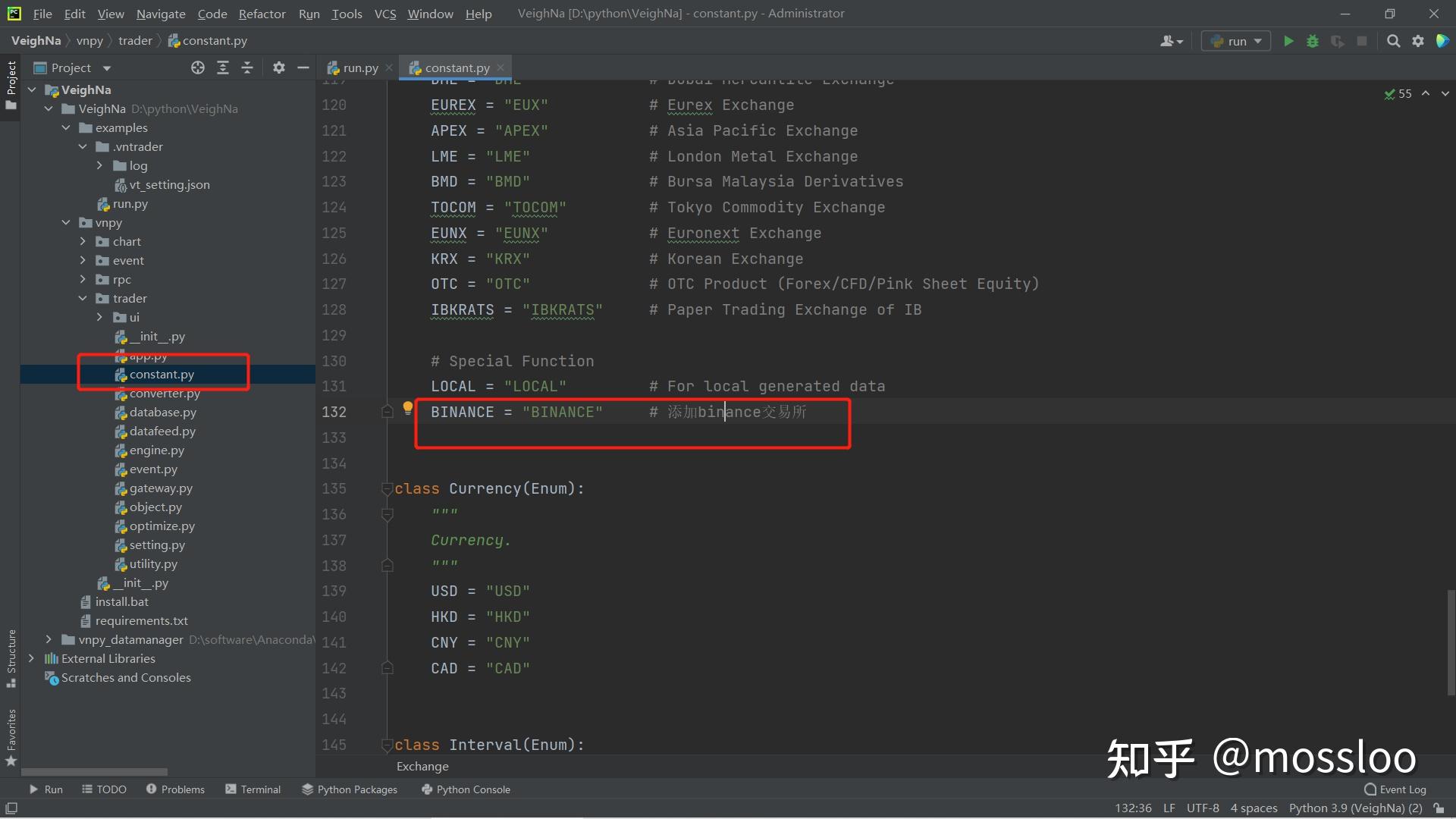Image resolution: width=1456 pixels, height=819 pixels.
Task: Toggle tool window bars at bottom-left corner
Action: 11,808
